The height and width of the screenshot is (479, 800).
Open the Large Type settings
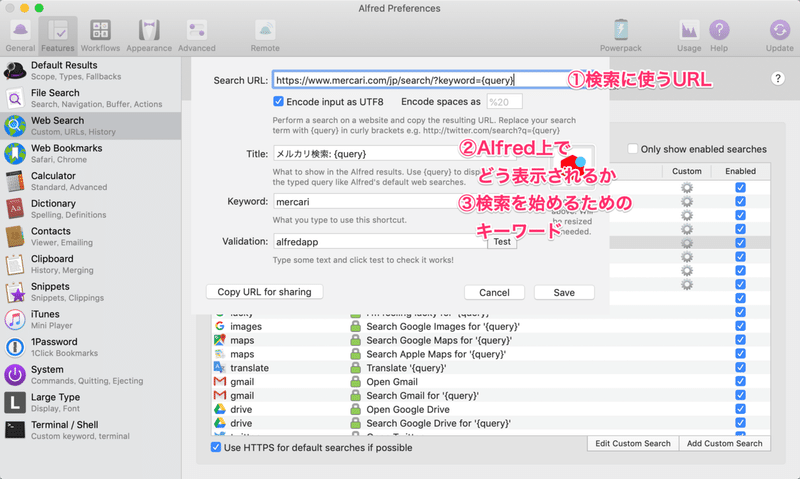[x=91, y=402]
